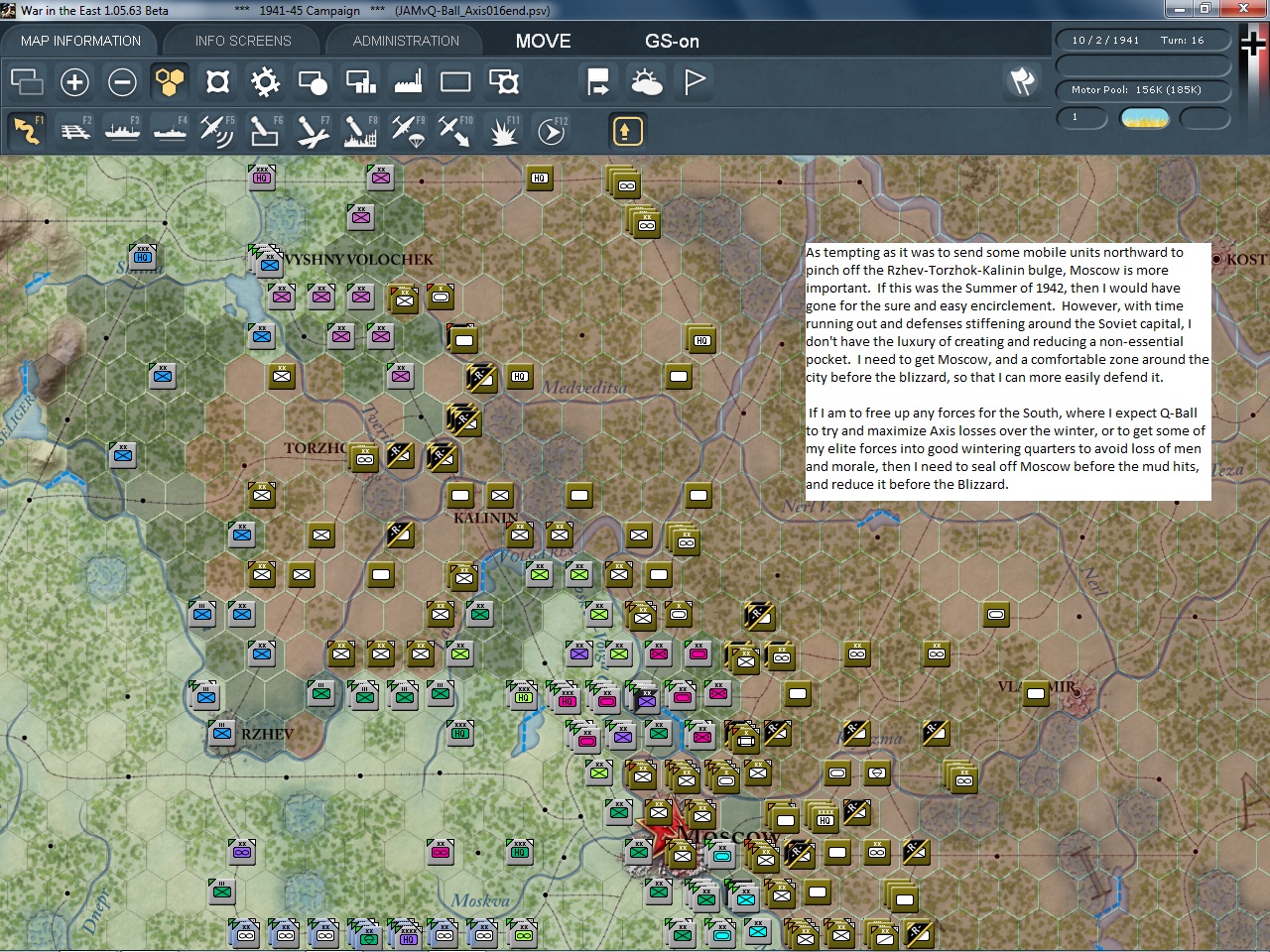
Task: Click the GS-on ground support indicator
Action: point(672,41)
